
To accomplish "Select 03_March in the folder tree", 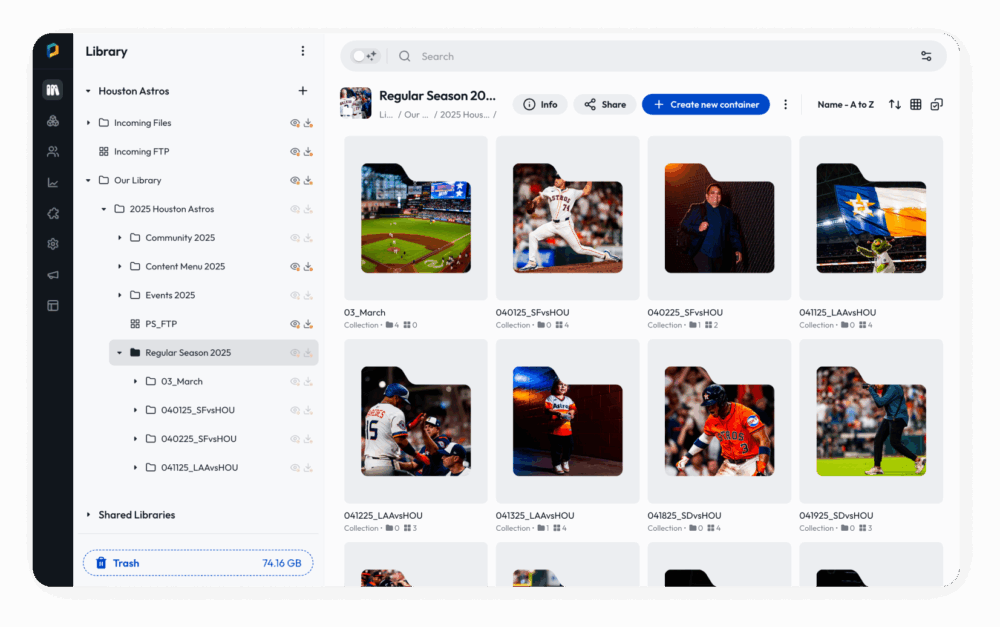I will coord(182,381).
